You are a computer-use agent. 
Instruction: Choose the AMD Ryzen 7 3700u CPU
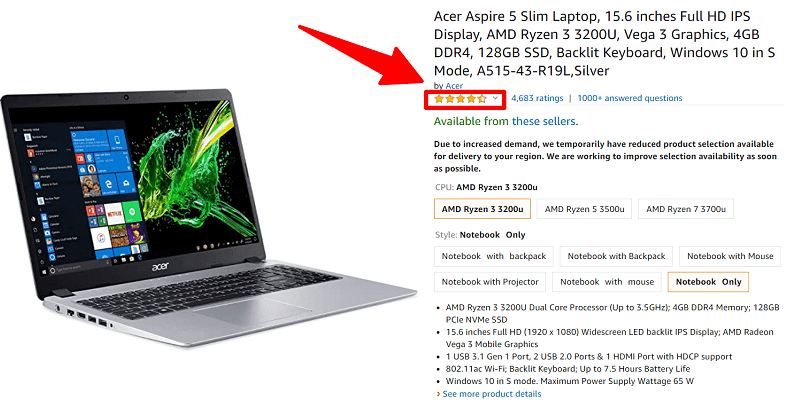click(686, 209)
